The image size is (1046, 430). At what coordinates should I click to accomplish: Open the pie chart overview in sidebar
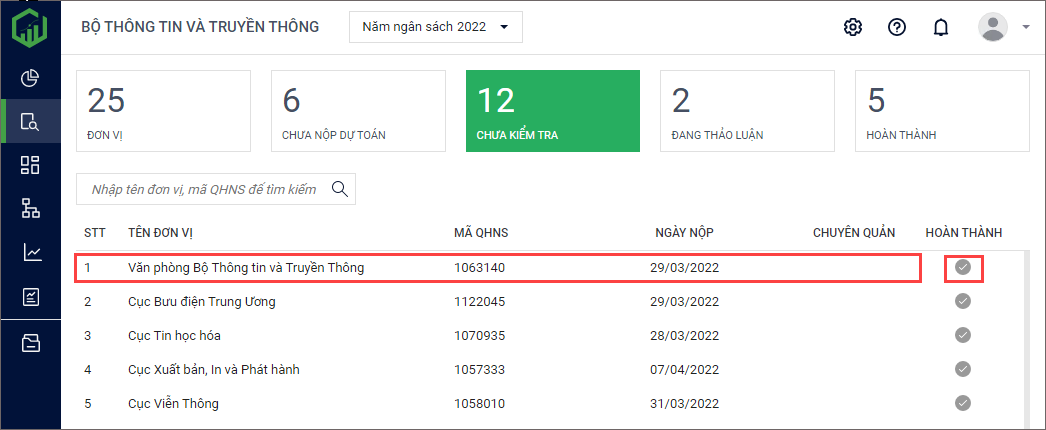30,78
